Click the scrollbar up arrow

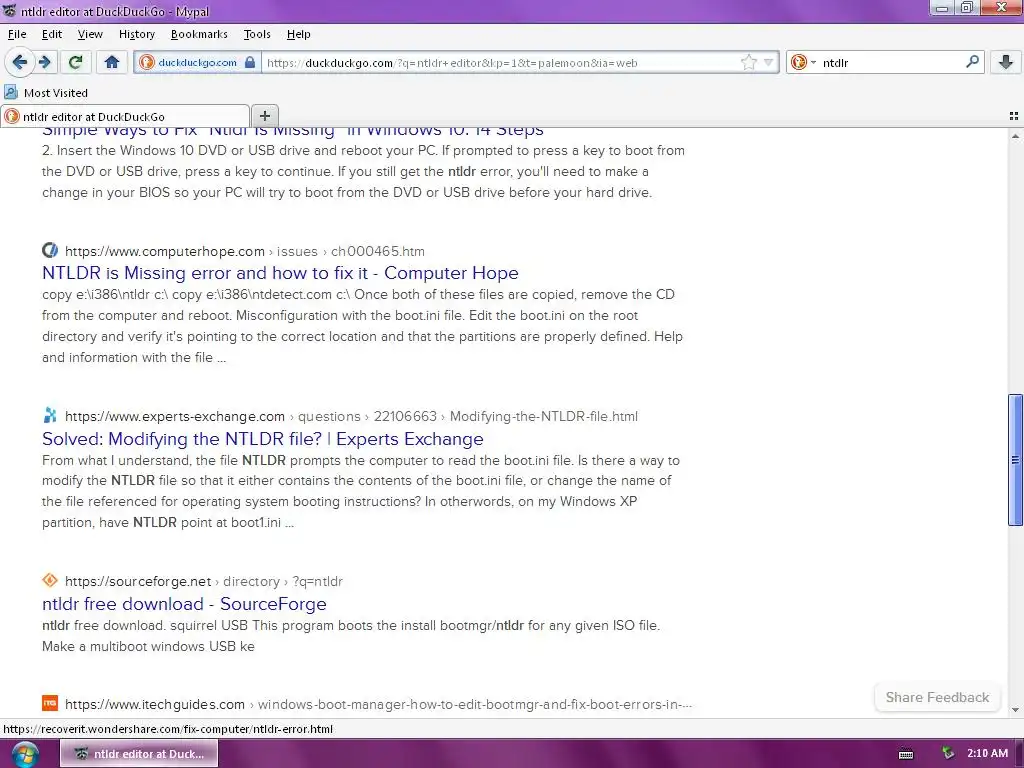(1015, 136)
